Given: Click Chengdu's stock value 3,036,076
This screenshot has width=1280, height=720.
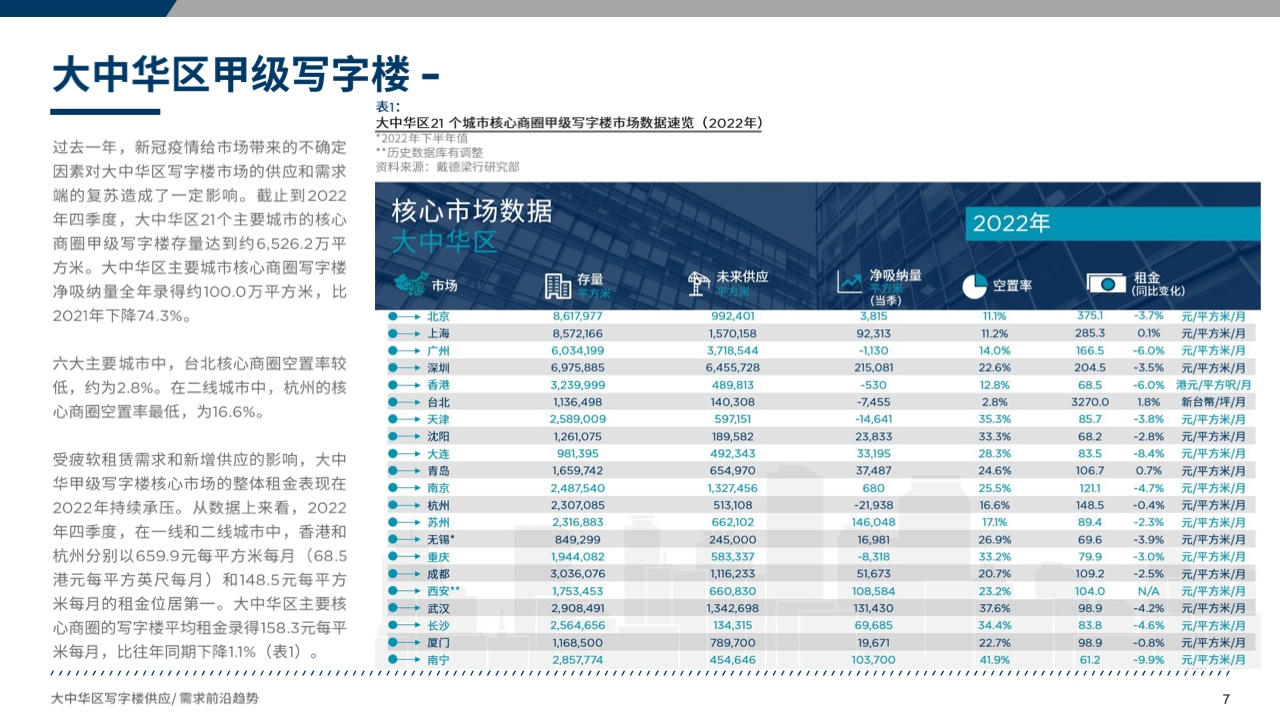Looking at the screenshot, I should (x=578, y=574).
